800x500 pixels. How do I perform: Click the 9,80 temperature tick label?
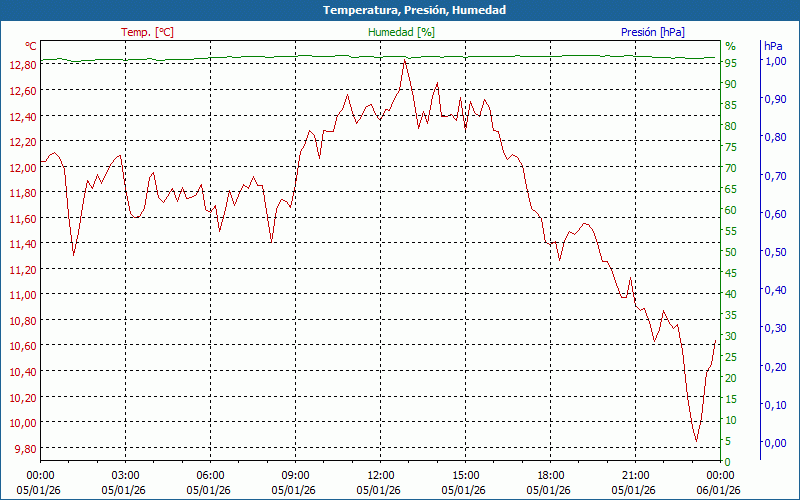click(x=24, y=448)
